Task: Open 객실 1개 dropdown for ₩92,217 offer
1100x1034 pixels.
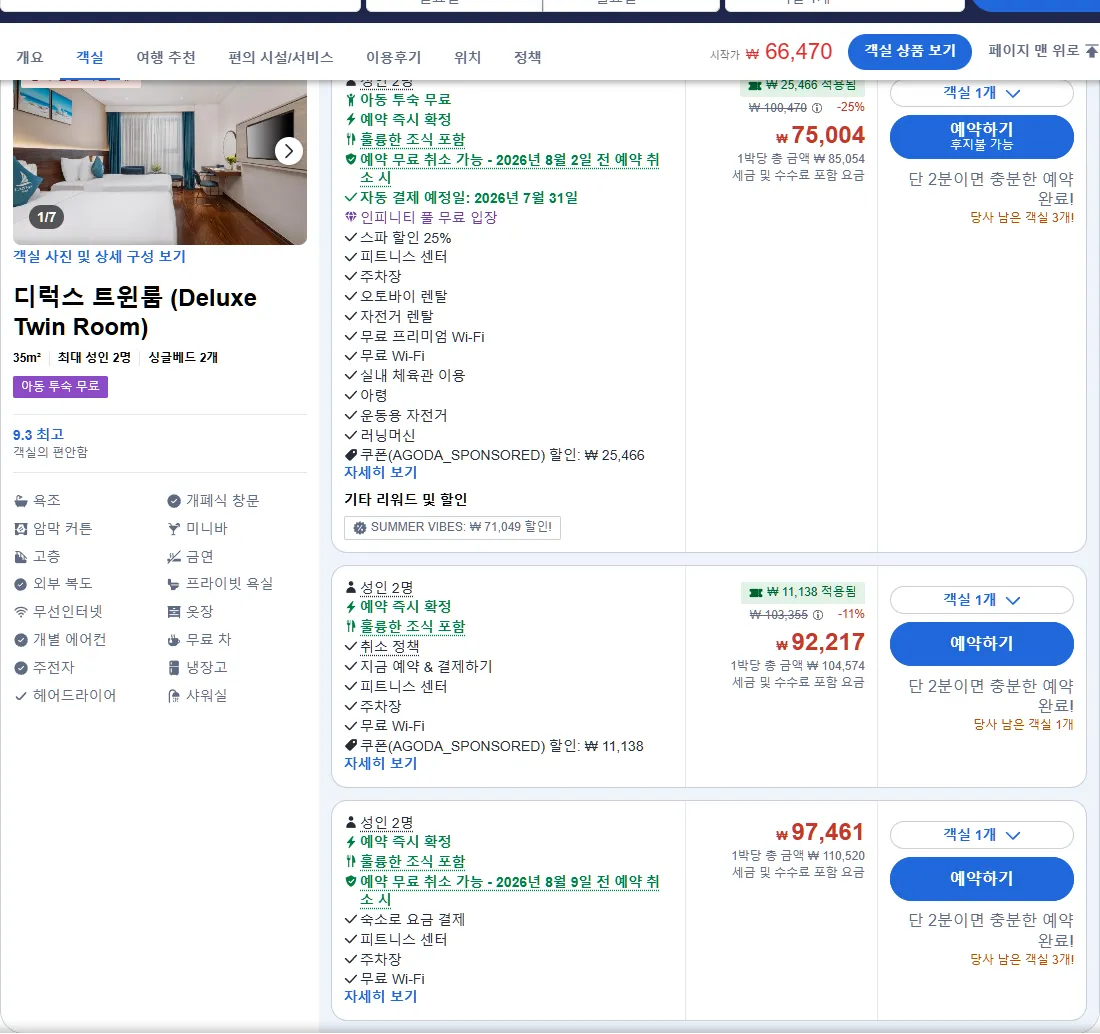Action: 981,600
